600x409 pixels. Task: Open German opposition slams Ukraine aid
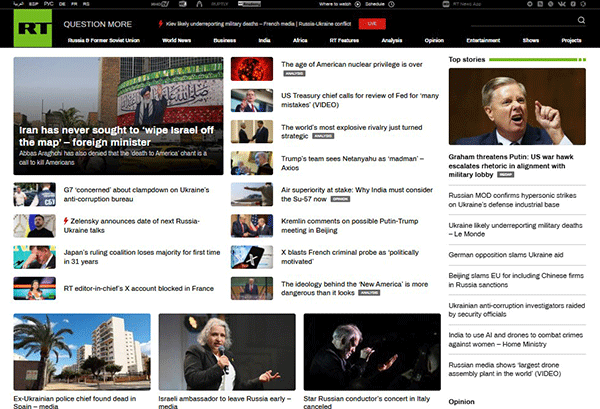[x=506, y=255]
